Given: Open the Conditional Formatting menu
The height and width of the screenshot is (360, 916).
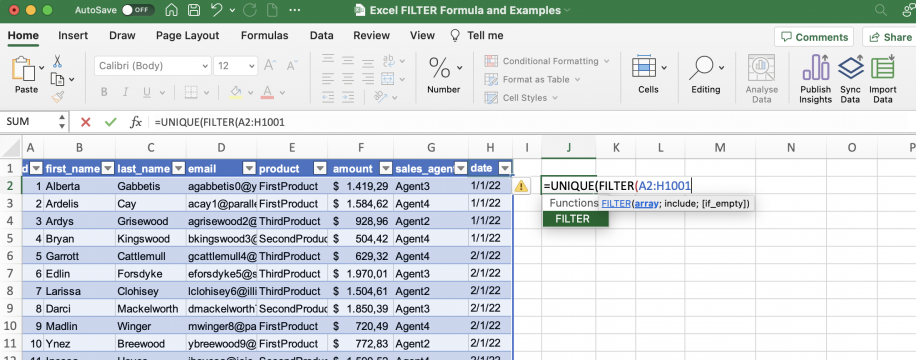Looking at the screenshot, I should [547, 61].
